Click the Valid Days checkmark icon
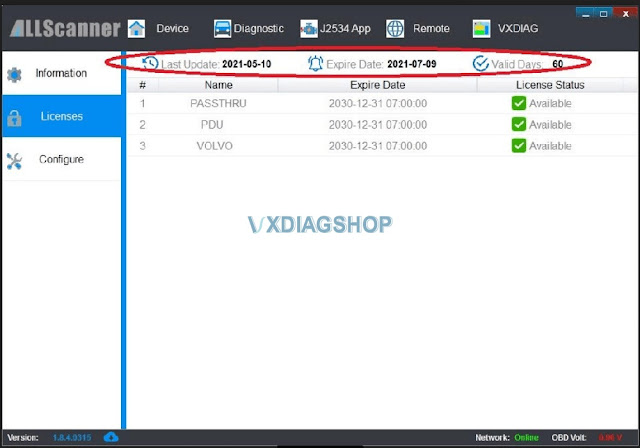 tap(481, 63)
